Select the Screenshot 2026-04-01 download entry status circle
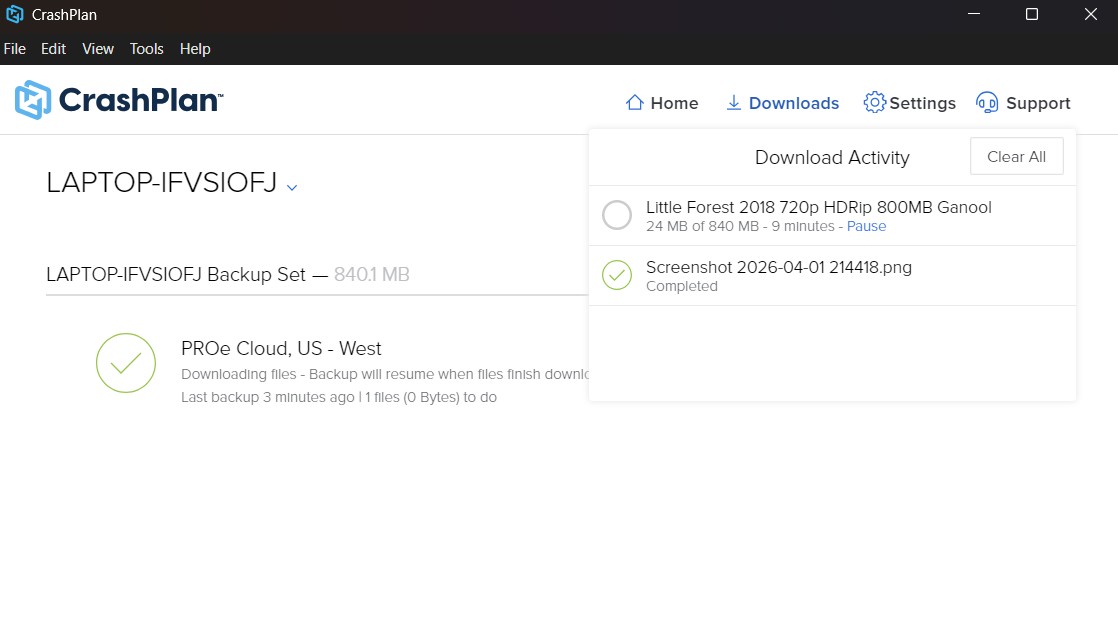Image resolution: width=1118 pixels, height=629 pixels. (x=617, y=275)
